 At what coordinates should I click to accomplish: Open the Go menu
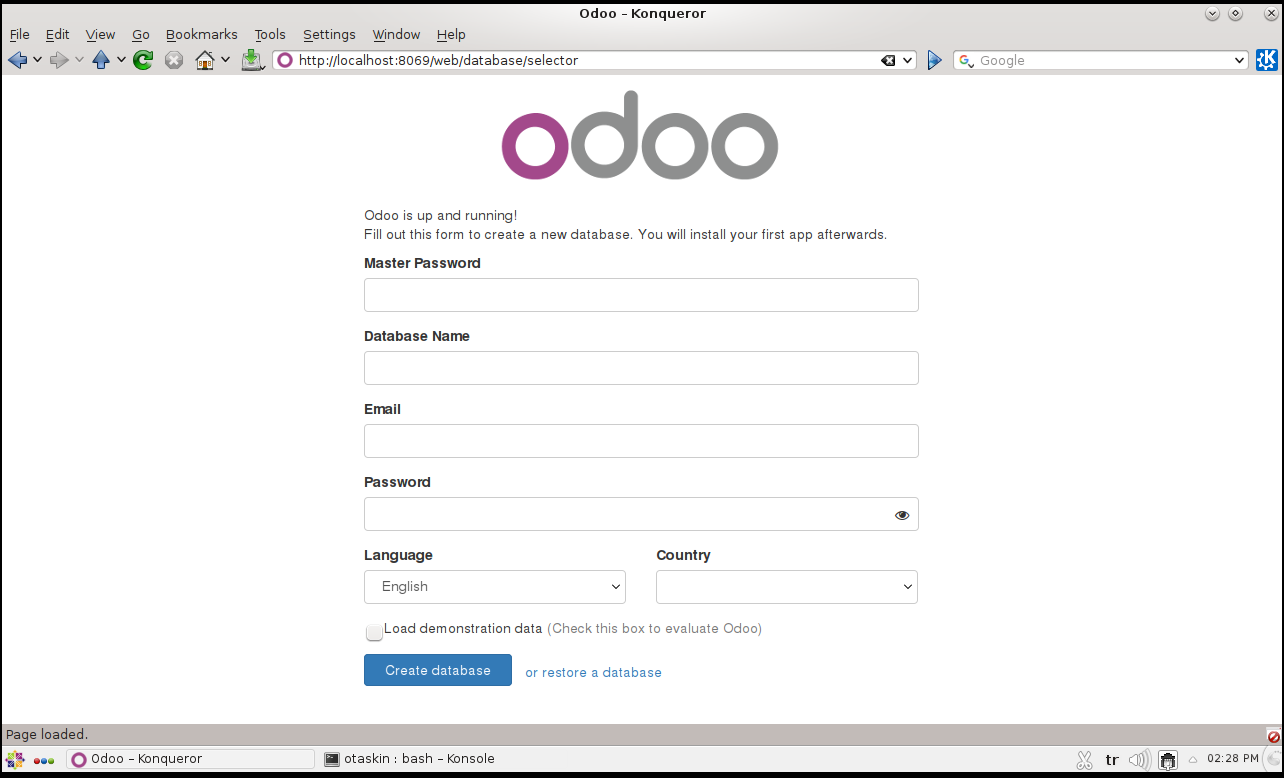pyautogui.click(x=141, y=34)
